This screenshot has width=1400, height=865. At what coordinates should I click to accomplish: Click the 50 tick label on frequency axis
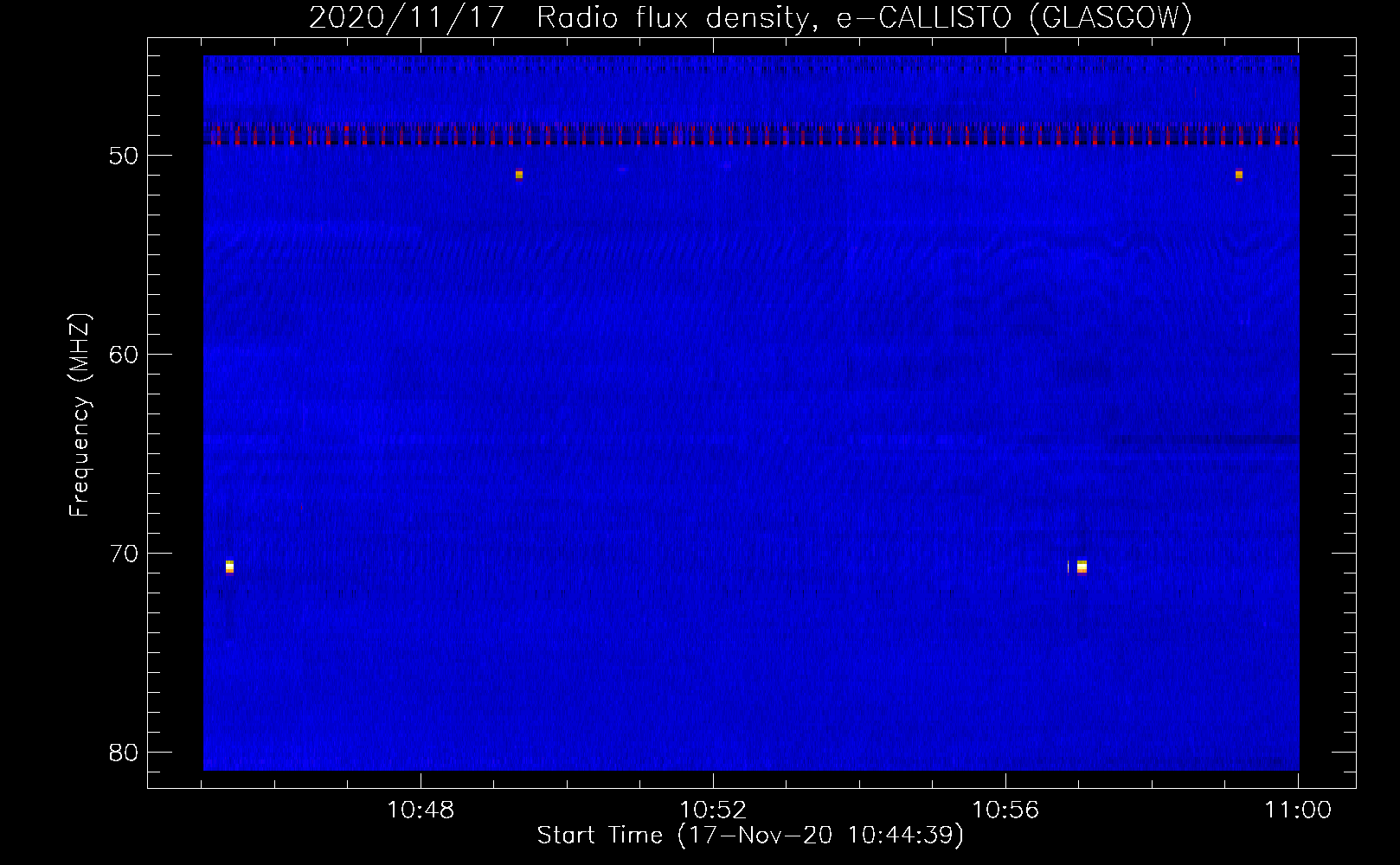(125, 156)
